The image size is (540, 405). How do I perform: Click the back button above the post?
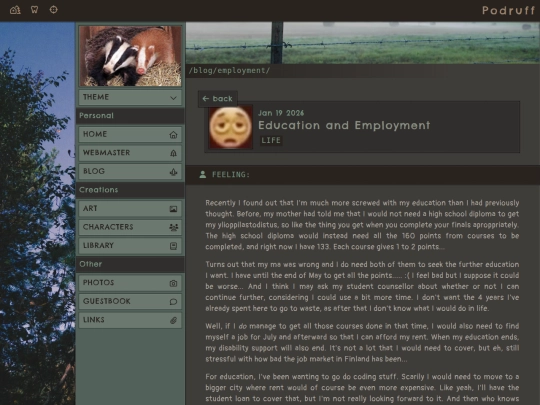point(218,99)
